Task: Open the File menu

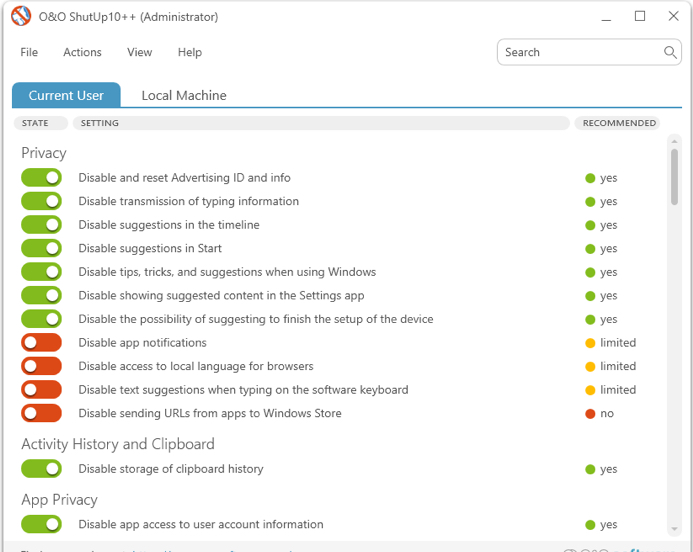Action: coord(29,52)
